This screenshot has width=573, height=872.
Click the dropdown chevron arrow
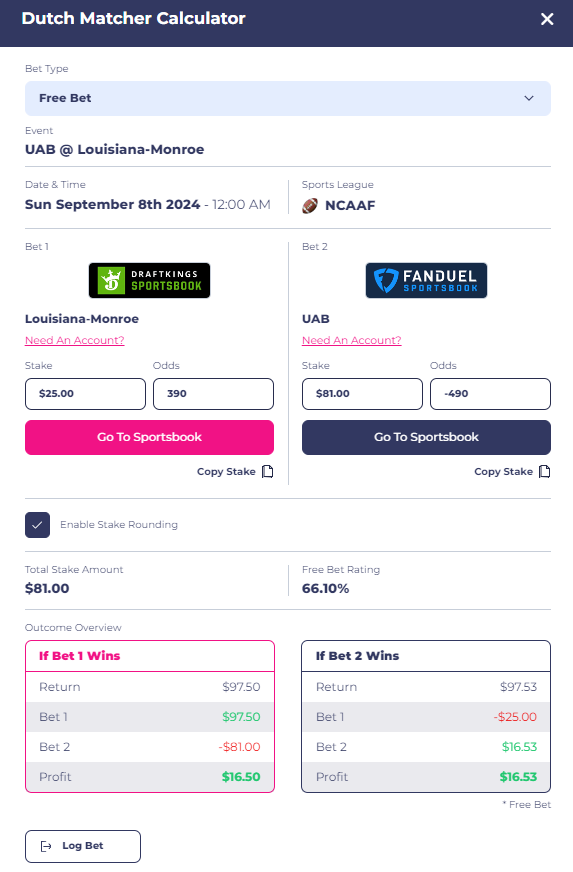tap(528, 98)
